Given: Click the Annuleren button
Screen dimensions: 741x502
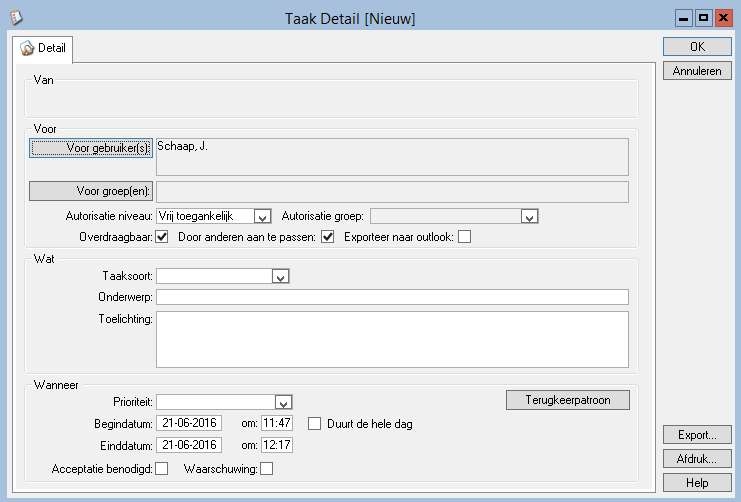Looking at the screenshot, I should (696, 71).
